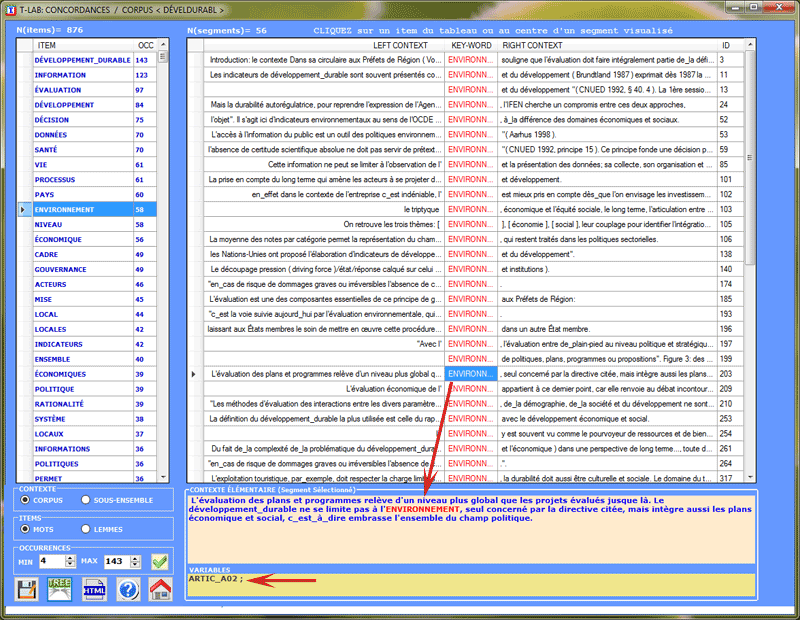Image resolution: width=800 pixels, height=620 pixels.
Task: Return to main menu with house icon
Action: 161,589
